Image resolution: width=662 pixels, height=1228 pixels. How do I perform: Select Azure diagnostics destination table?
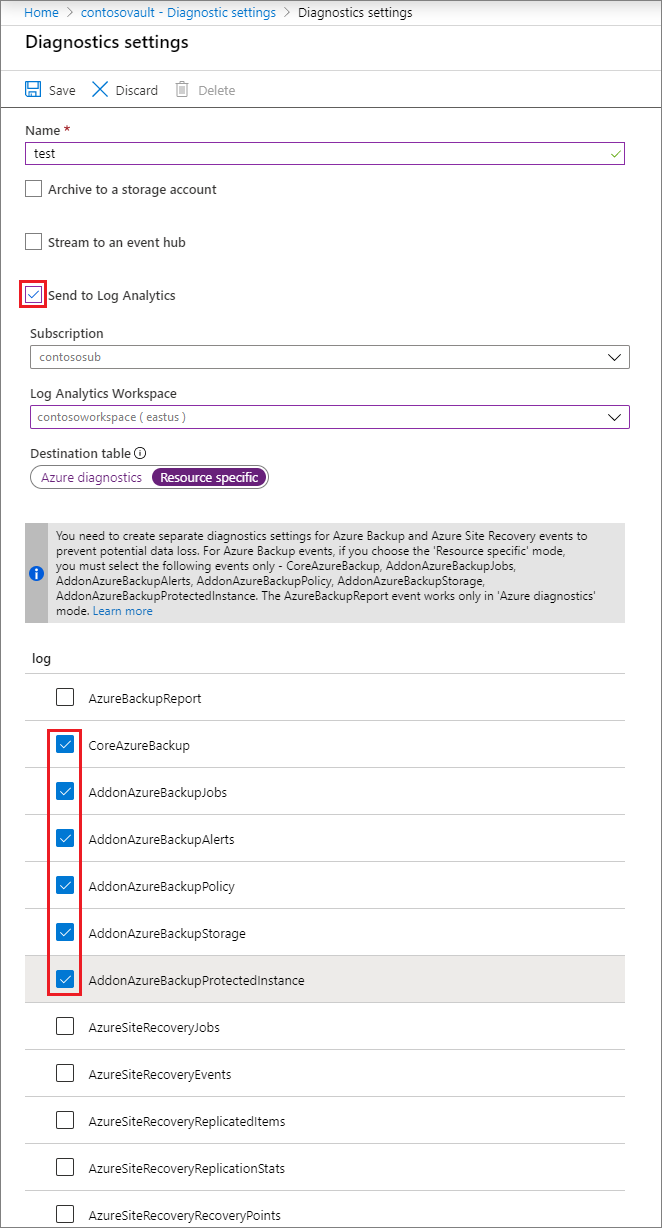pos(92,478)
